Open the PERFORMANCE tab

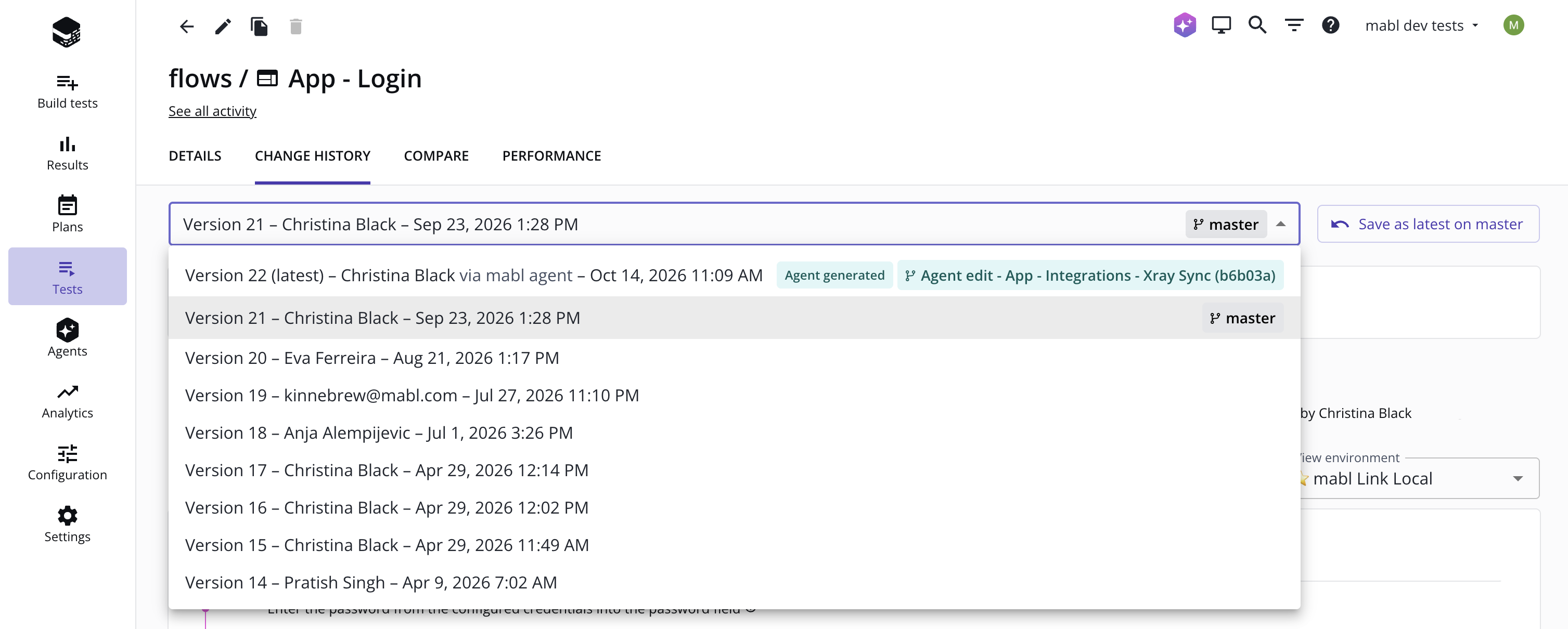[x=551, y=156]
